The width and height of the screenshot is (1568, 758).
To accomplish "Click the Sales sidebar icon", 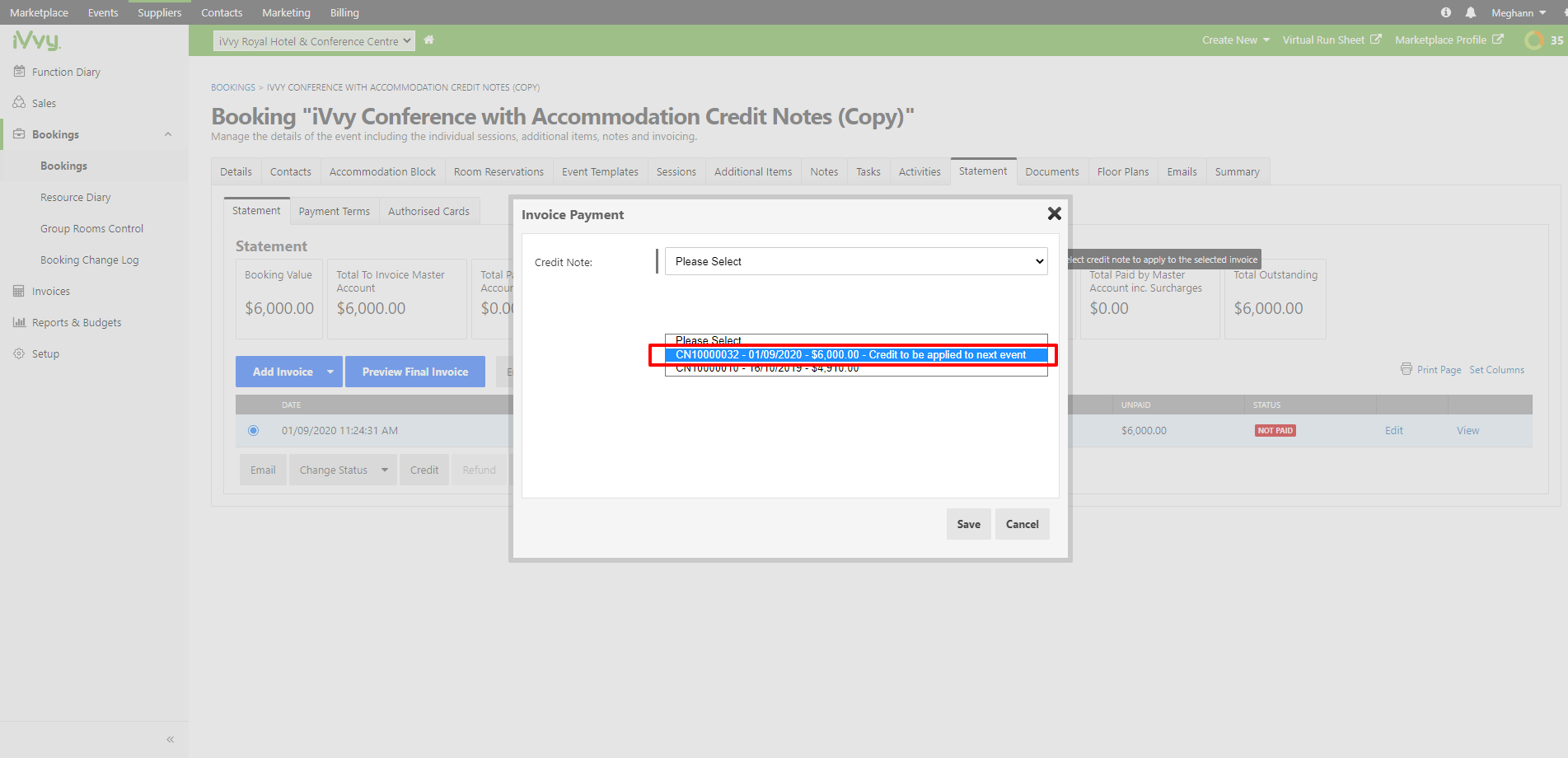I will tap(19, 103).
